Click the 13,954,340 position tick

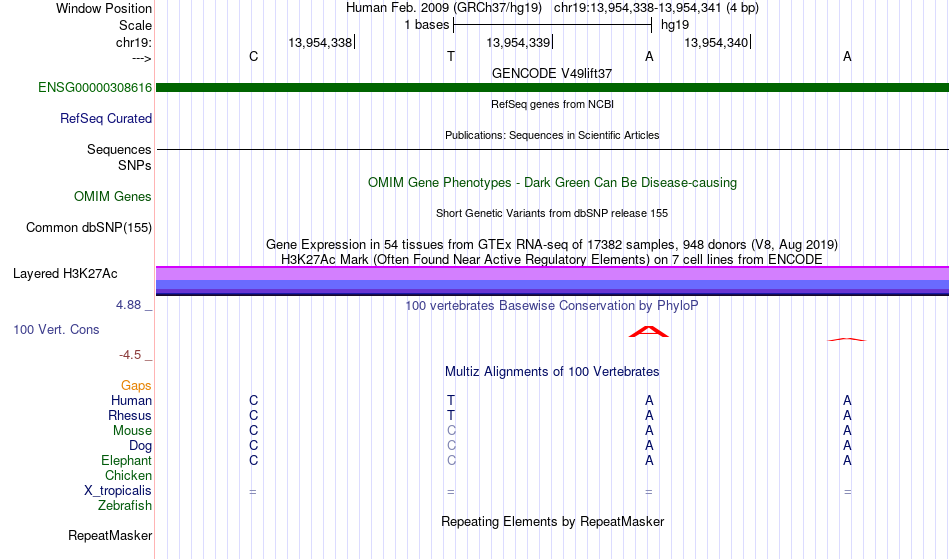(x=718, y=42)
